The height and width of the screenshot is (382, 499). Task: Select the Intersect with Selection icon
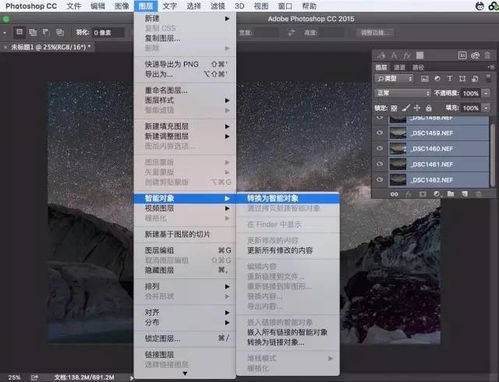[x=60, y=32]
